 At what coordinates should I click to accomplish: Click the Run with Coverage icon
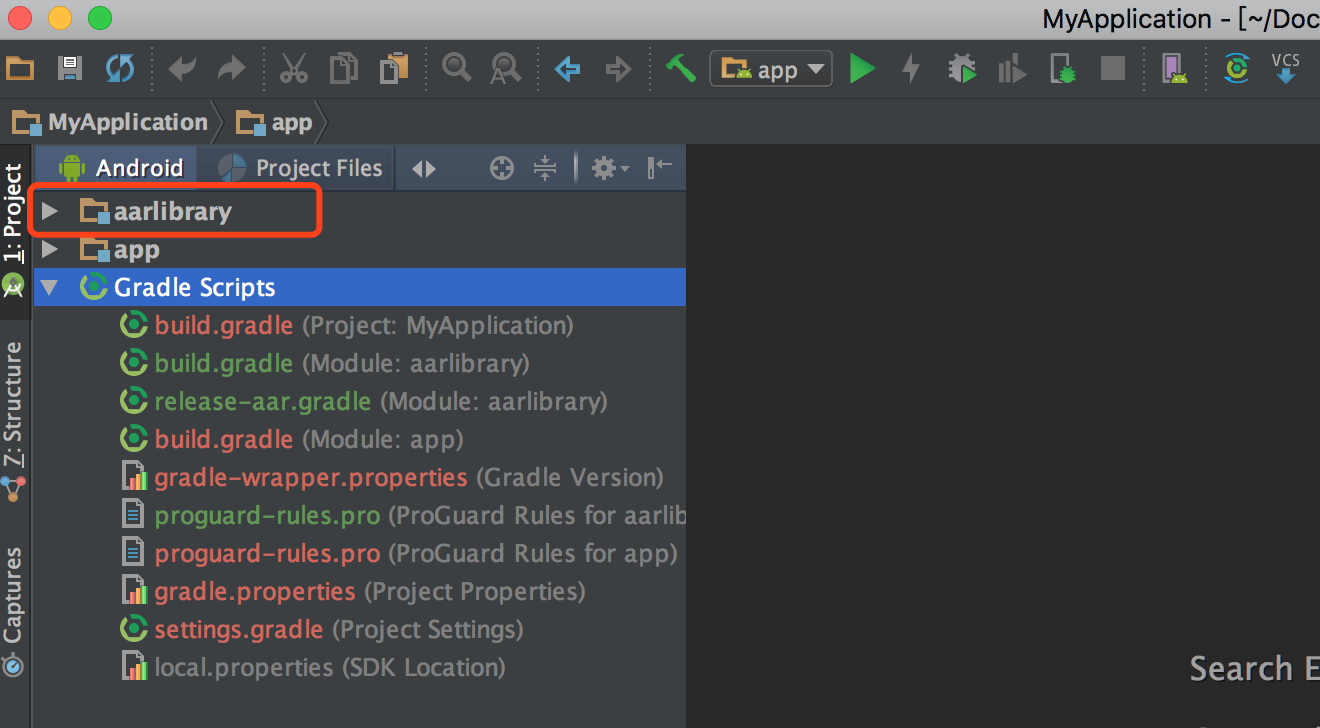(1012, 69)
